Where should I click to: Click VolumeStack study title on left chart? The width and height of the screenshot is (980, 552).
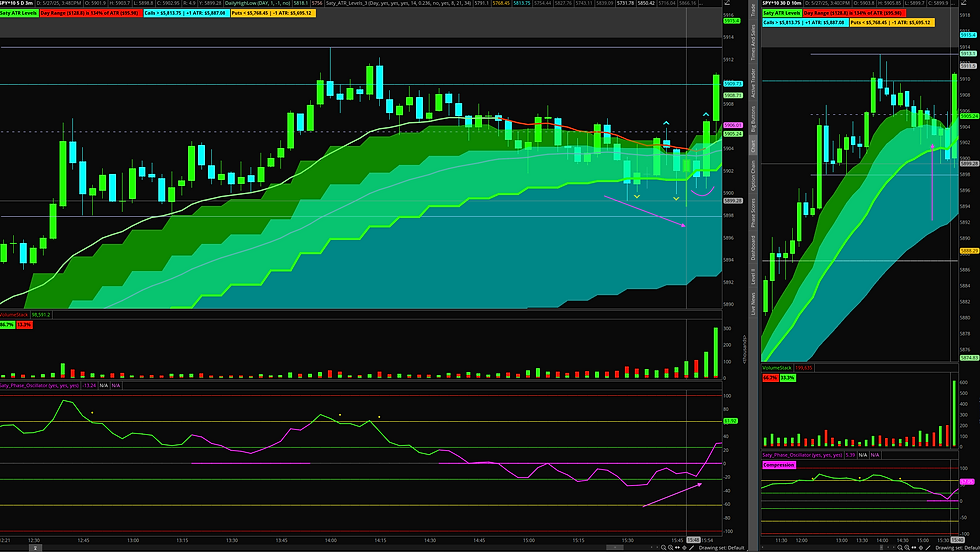coord(14,314)
